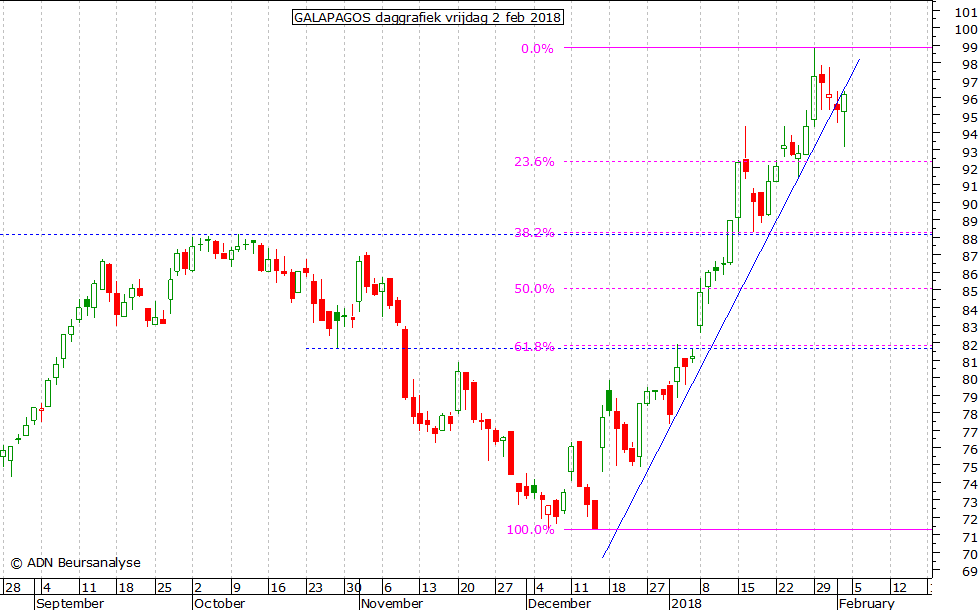Click price 69 on the right axis

[970, 572]
